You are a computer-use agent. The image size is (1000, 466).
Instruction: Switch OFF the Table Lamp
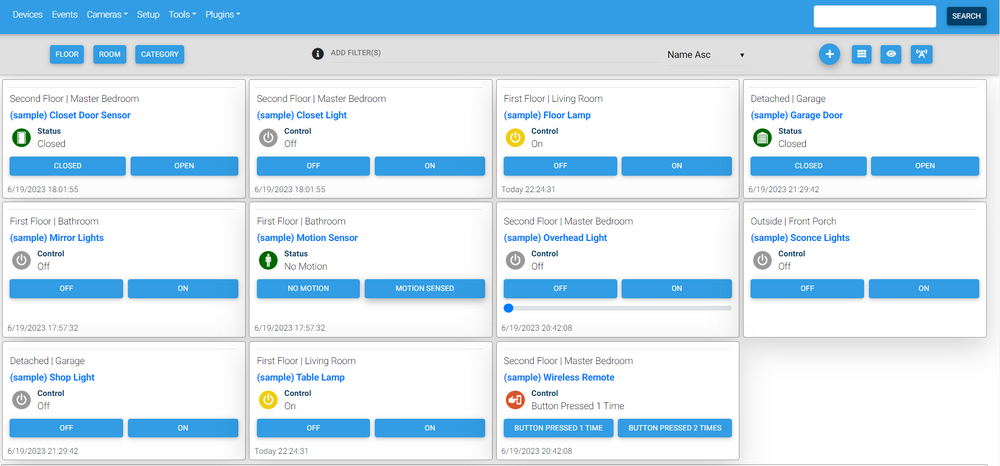coord(313,428)
